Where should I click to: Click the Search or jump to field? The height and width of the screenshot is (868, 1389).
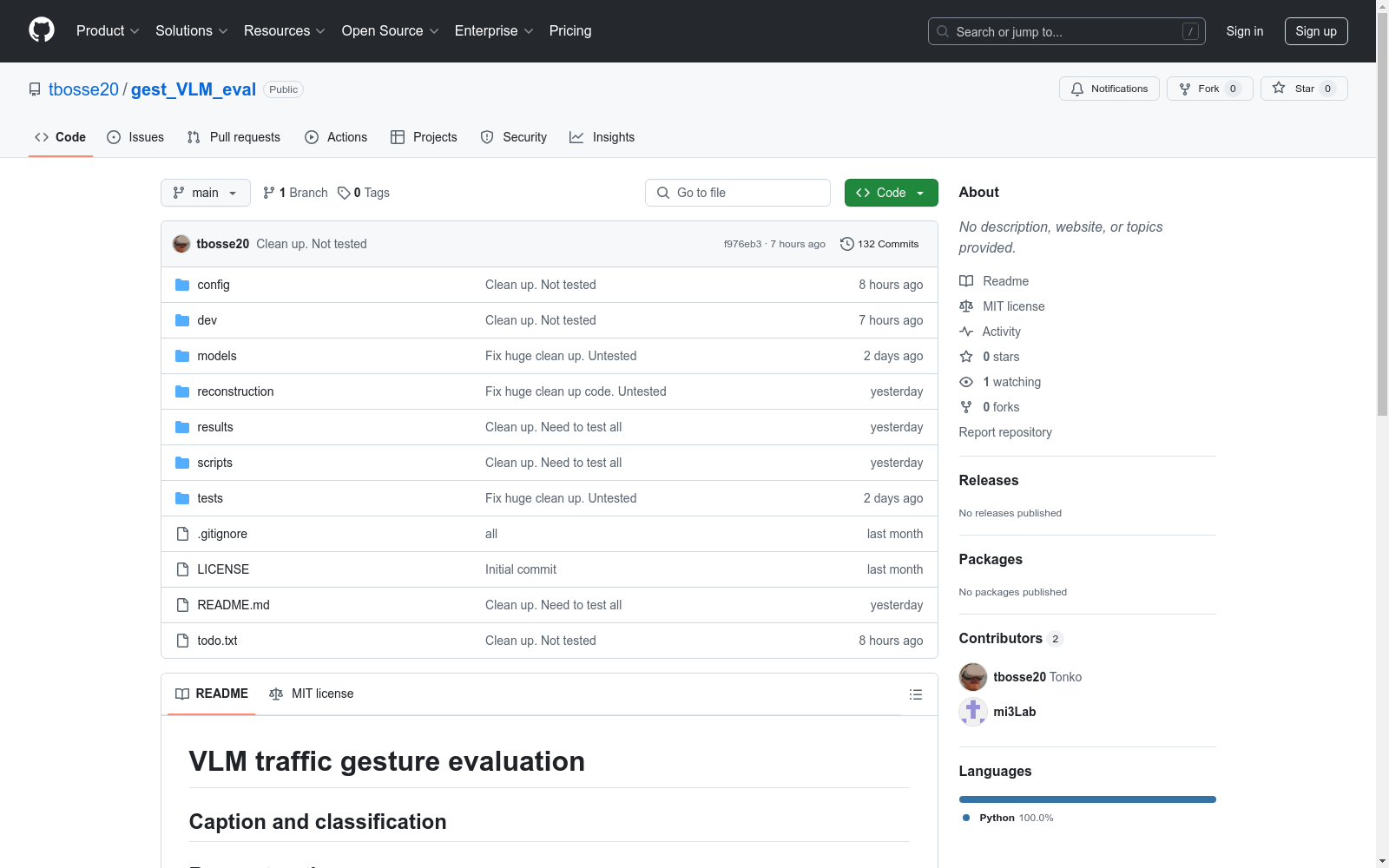pyautogui.click(x=1067, y=31)
